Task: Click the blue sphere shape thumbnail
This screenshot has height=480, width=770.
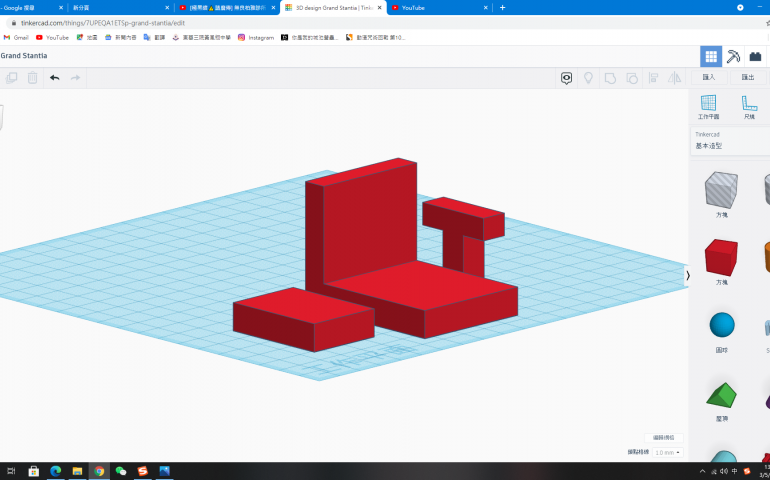Action: (x=722, y=325)
